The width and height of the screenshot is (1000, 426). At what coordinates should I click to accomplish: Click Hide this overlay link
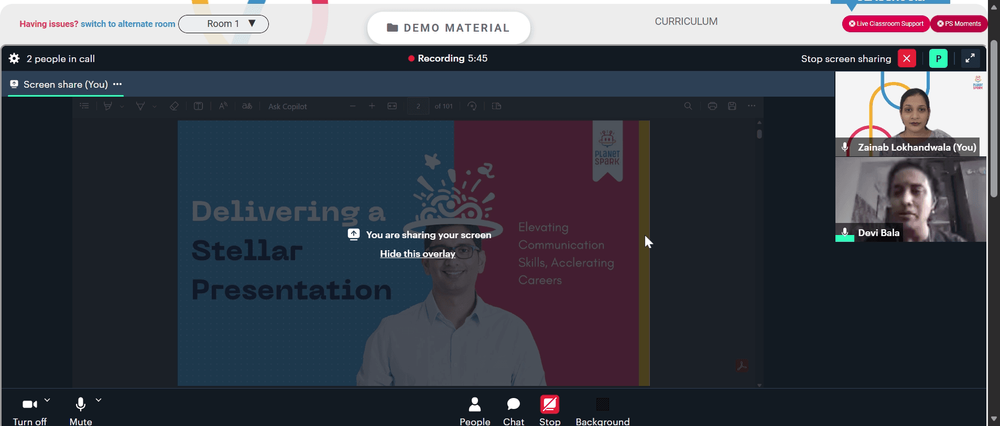(x=418, y=254)
